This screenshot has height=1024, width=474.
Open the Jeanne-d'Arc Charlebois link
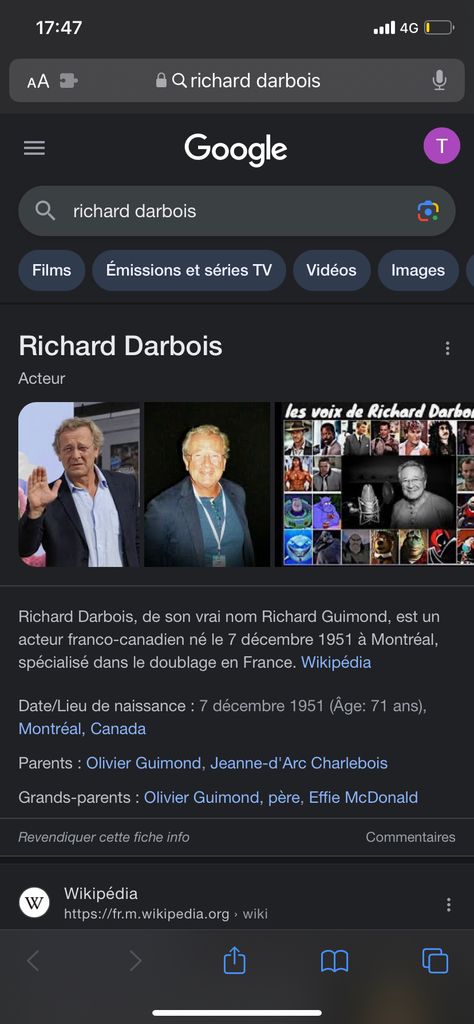coord(299,763)
